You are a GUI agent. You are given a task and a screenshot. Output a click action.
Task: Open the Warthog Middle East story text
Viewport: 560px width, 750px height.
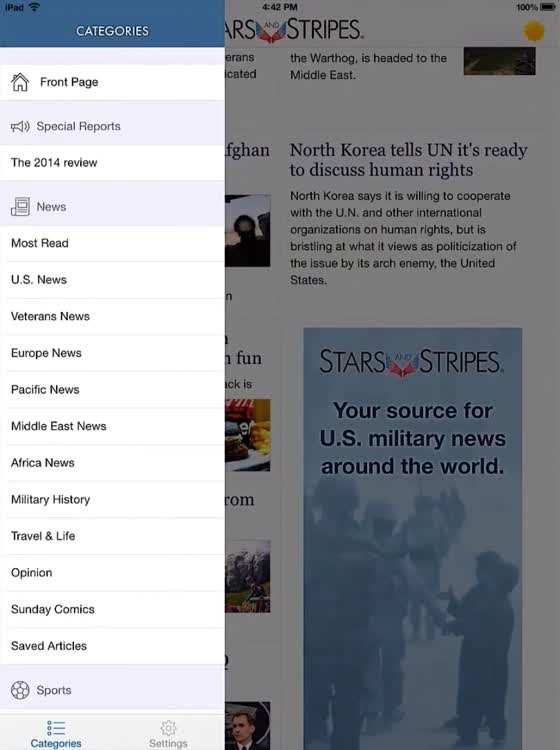coord(368,66)
